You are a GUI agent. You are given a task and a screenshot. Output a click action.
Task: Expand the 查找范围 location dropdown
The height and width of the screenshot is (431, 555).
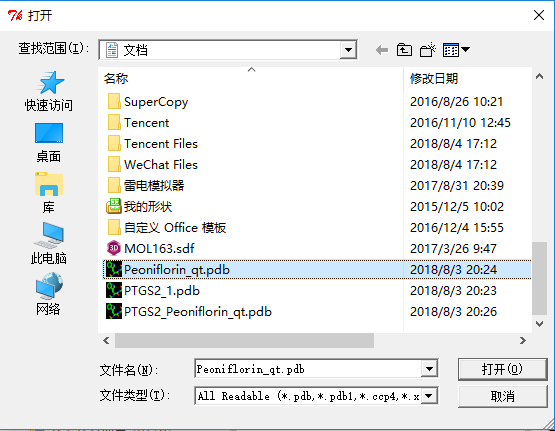tap(348, 50)
